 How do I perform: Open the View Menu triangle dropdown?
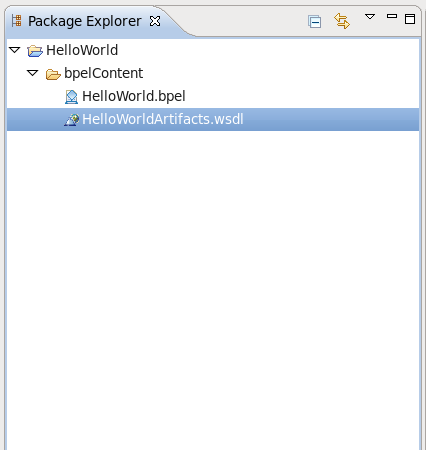pyautogui.click(x=370, y=16)
